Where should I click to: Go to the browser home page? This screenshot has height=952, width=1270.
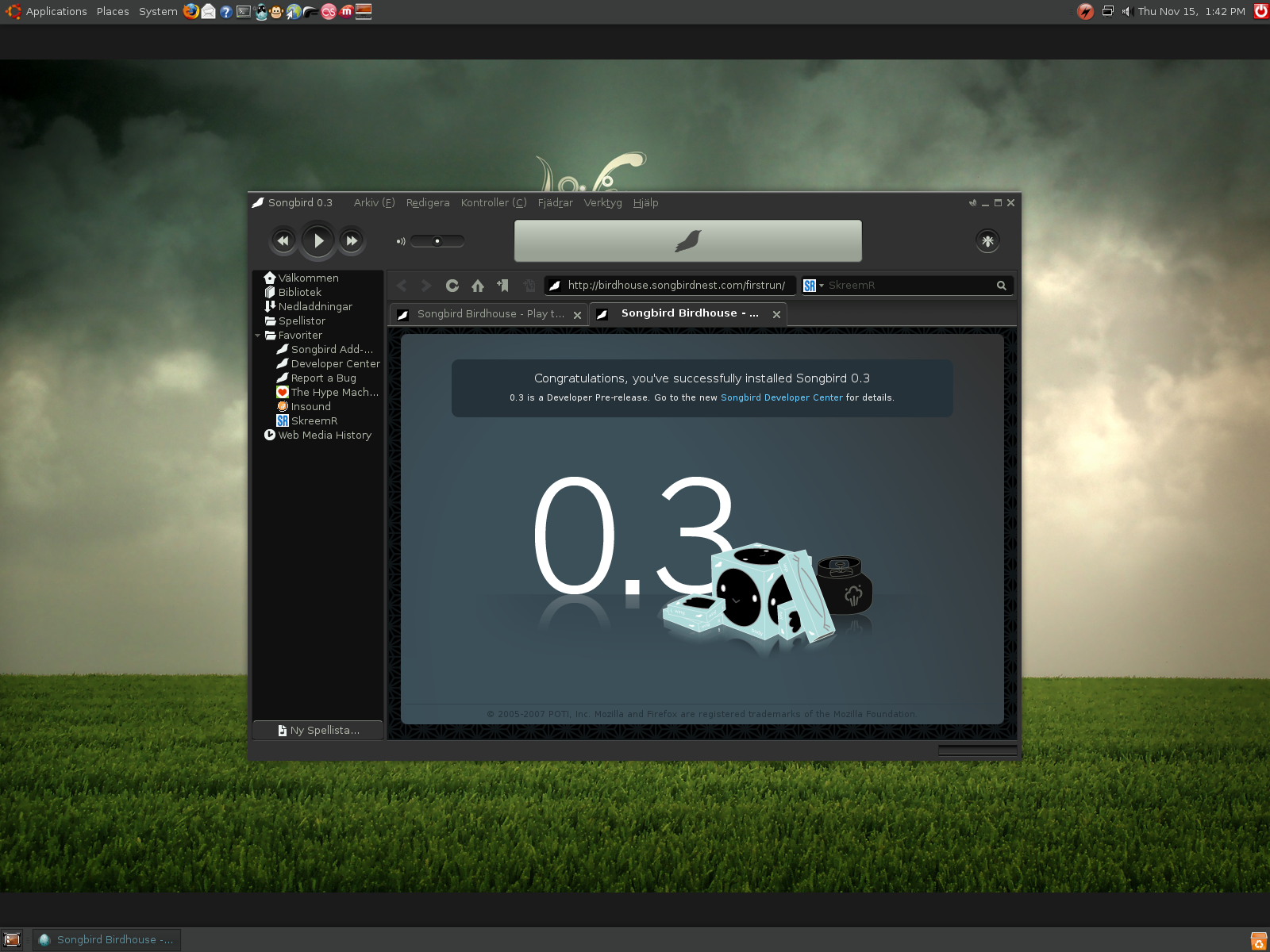[478, 286]
